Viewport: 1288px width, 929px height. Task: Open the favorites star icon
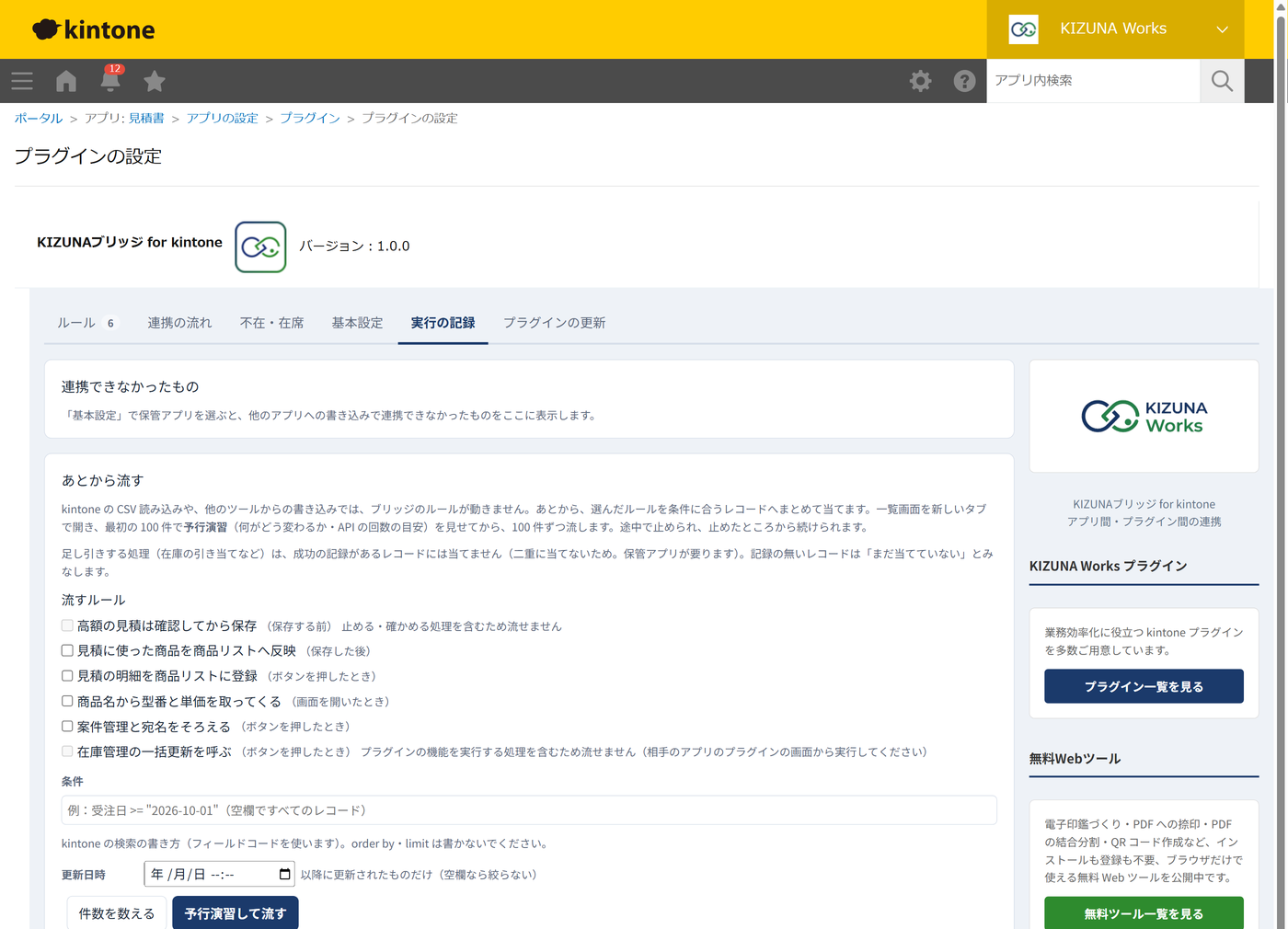pyautogui.click(x=155, y=81)
